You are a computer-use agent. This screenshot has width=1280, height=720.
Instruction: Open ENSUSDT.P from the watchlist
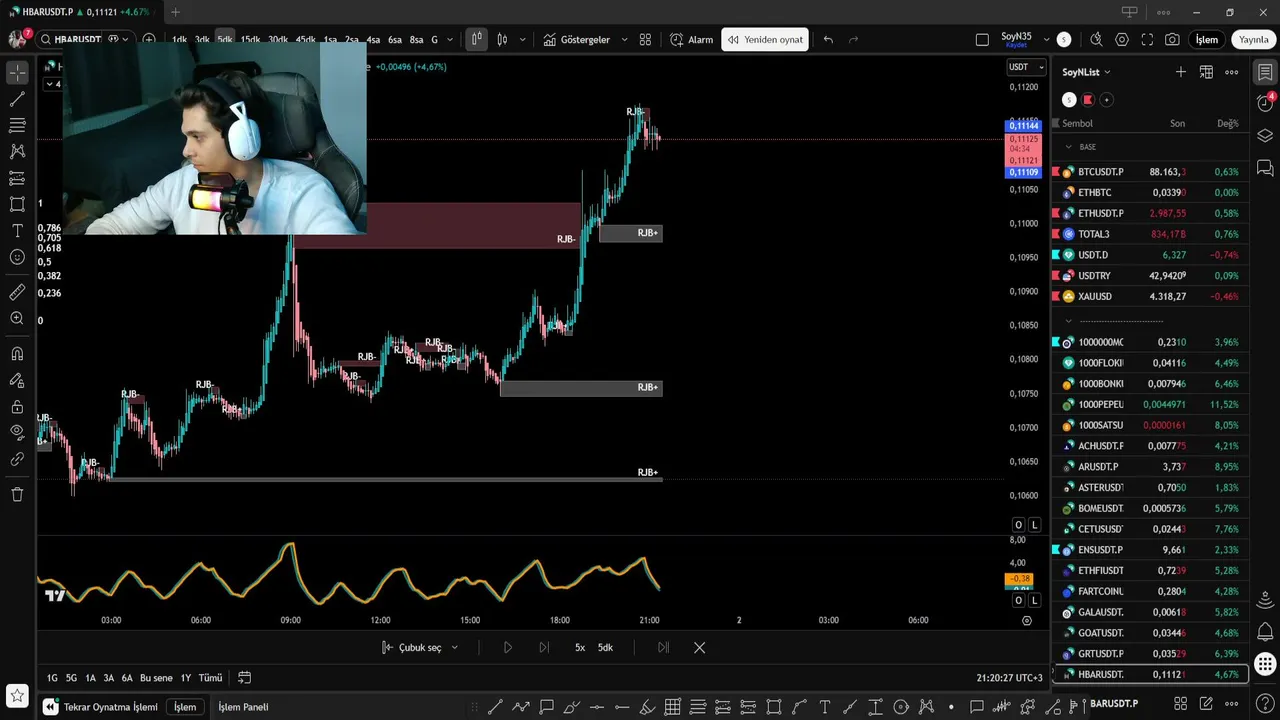[x=1150, y=550]
